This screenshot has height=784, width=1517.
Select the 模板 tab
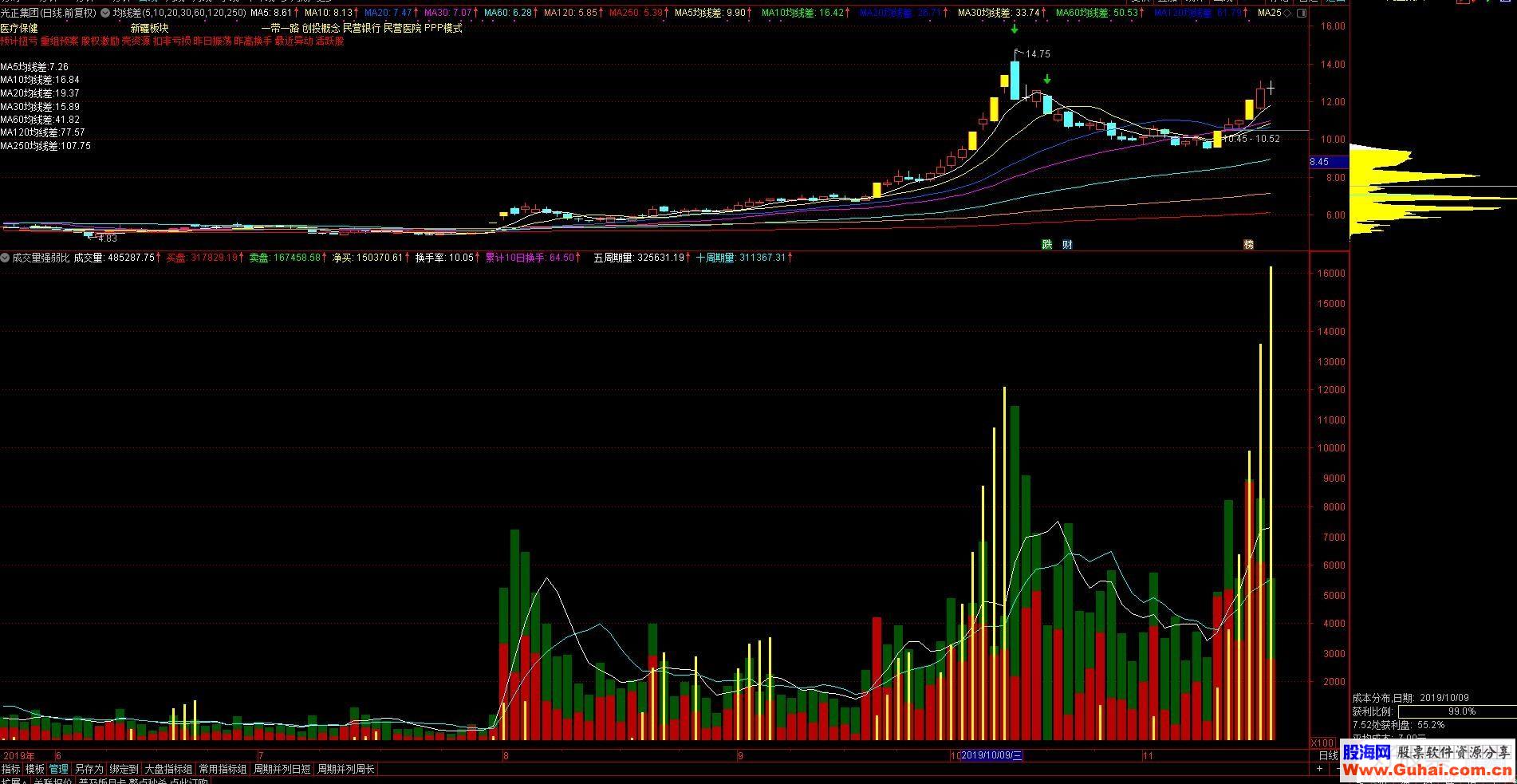pyautogui.click(x=35, y=769)
